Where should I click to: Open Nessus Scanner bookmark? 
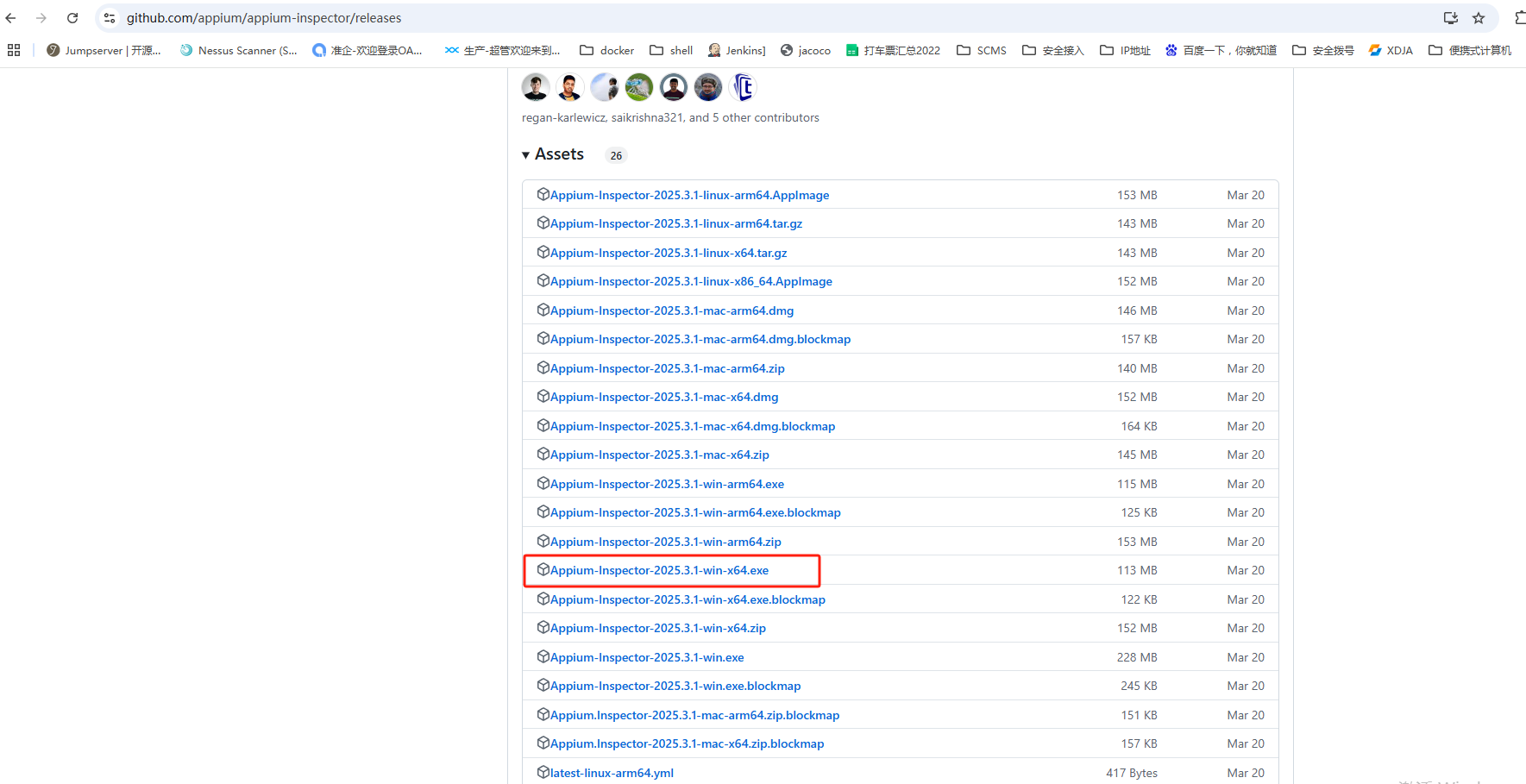(238, 50)
